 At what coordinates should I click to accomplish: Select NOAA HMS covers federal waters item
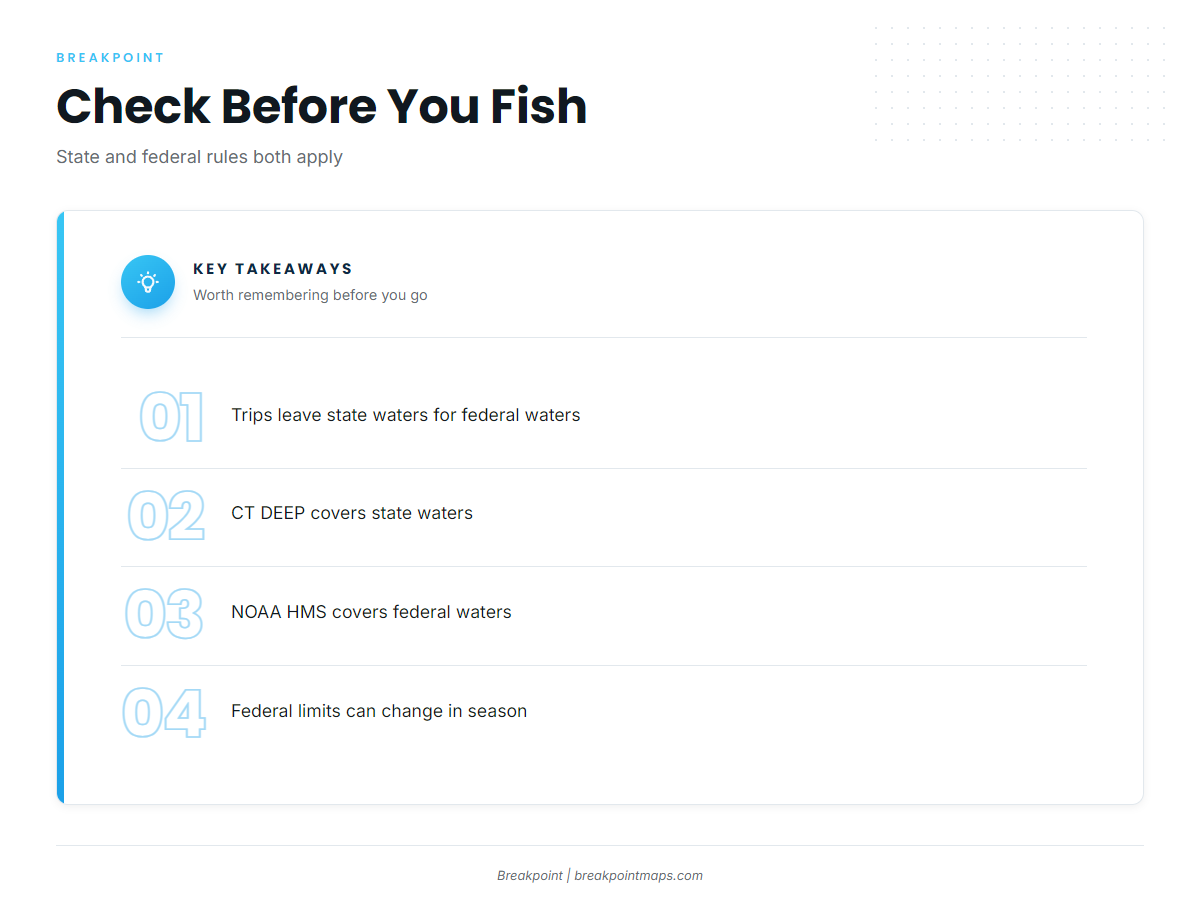[x=371, y=612]
